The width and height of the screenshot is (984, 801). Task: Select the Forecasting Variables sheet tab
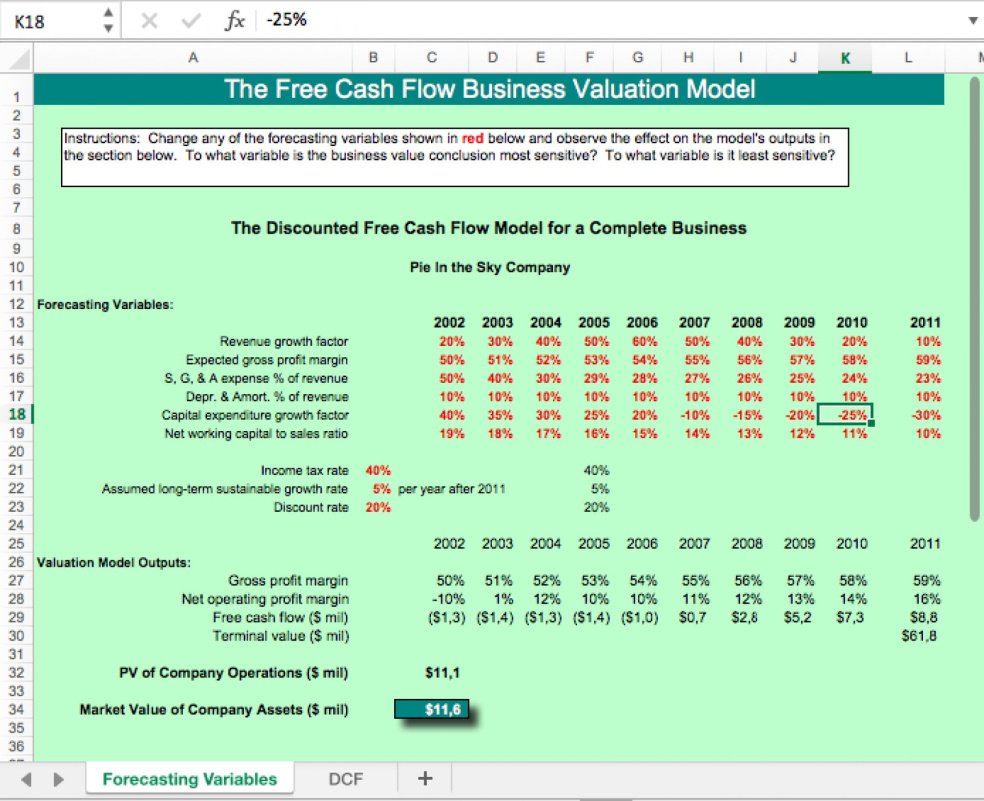pos(190,778)
